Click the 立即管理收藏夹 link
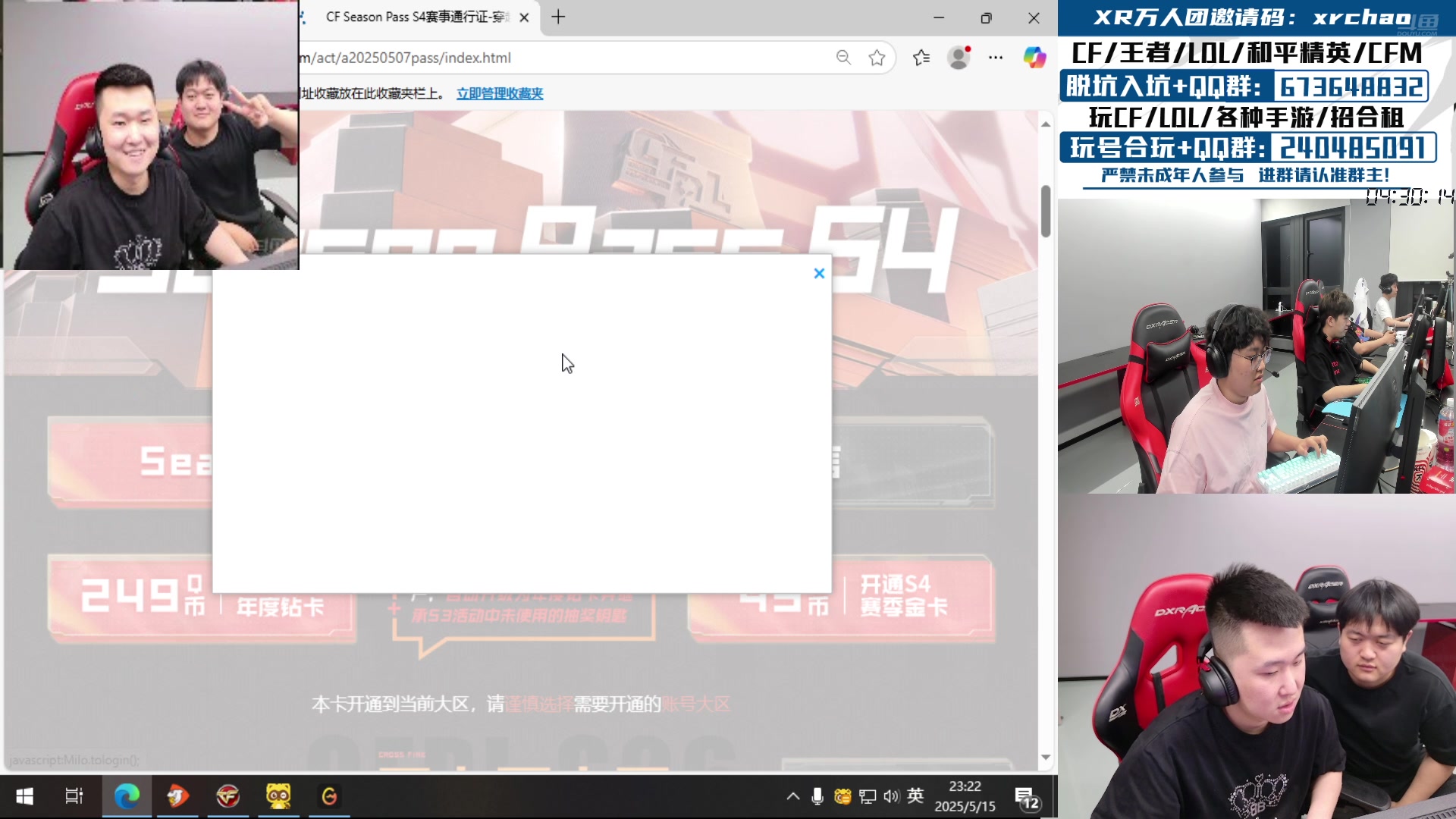The height and width of the screenshot is (819, 1456). point(500,93)
